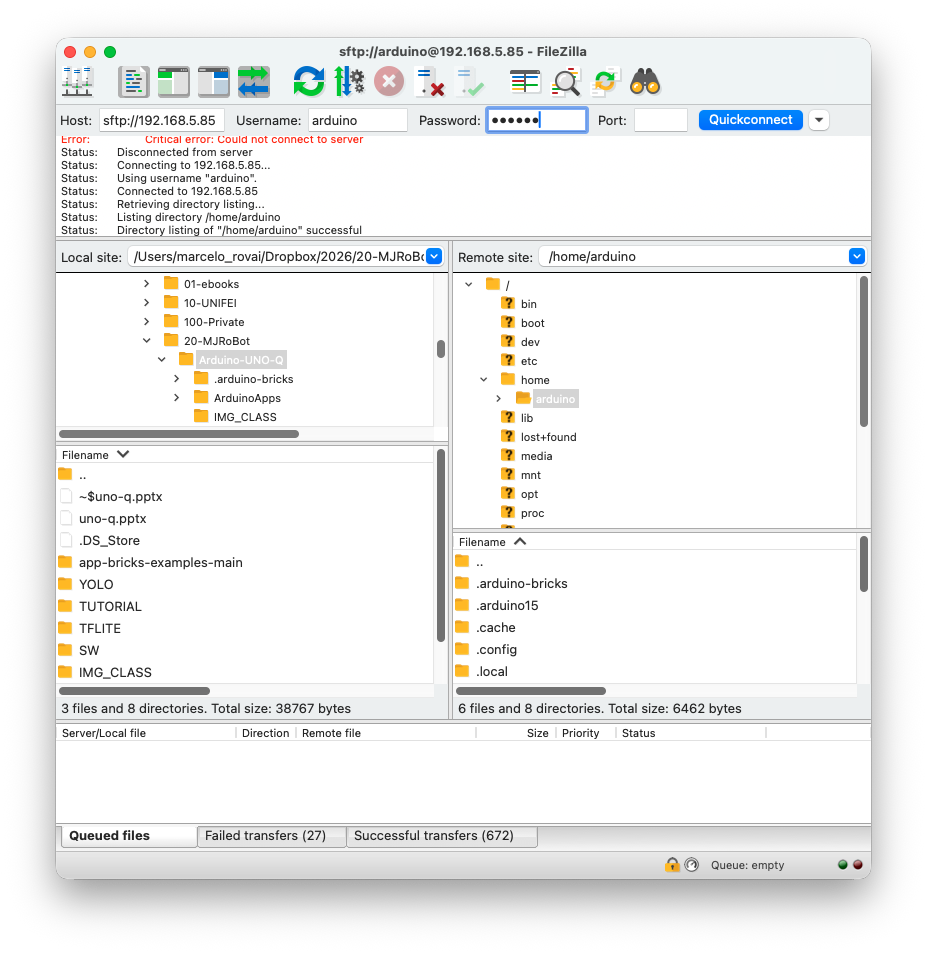Open the directory listing filters dialog
The height and width of the screenshot is (953, 927).
525,81
